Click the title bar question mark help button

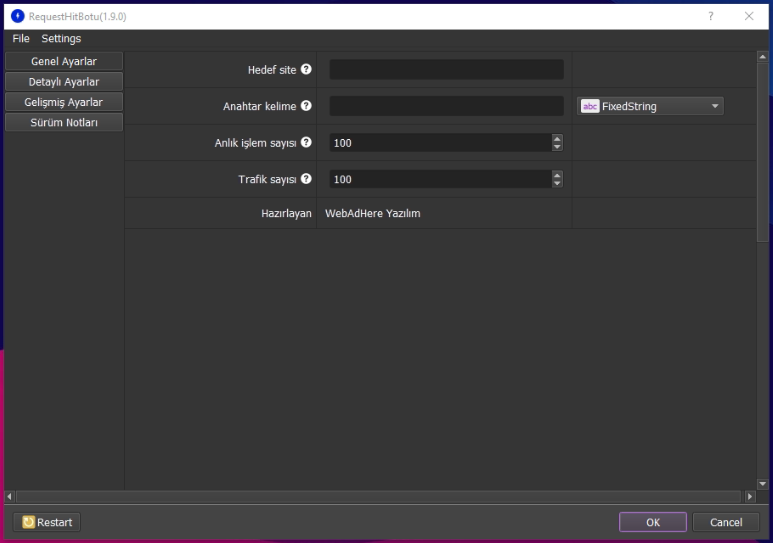point(711,16)
